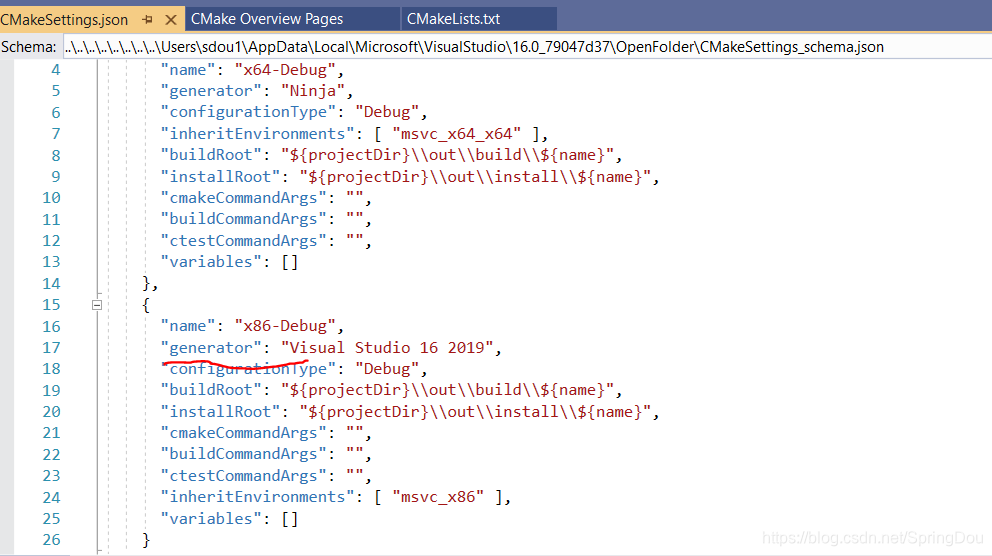Click "buildCommandArgs" key on line 11

click(x=244, y=219)
